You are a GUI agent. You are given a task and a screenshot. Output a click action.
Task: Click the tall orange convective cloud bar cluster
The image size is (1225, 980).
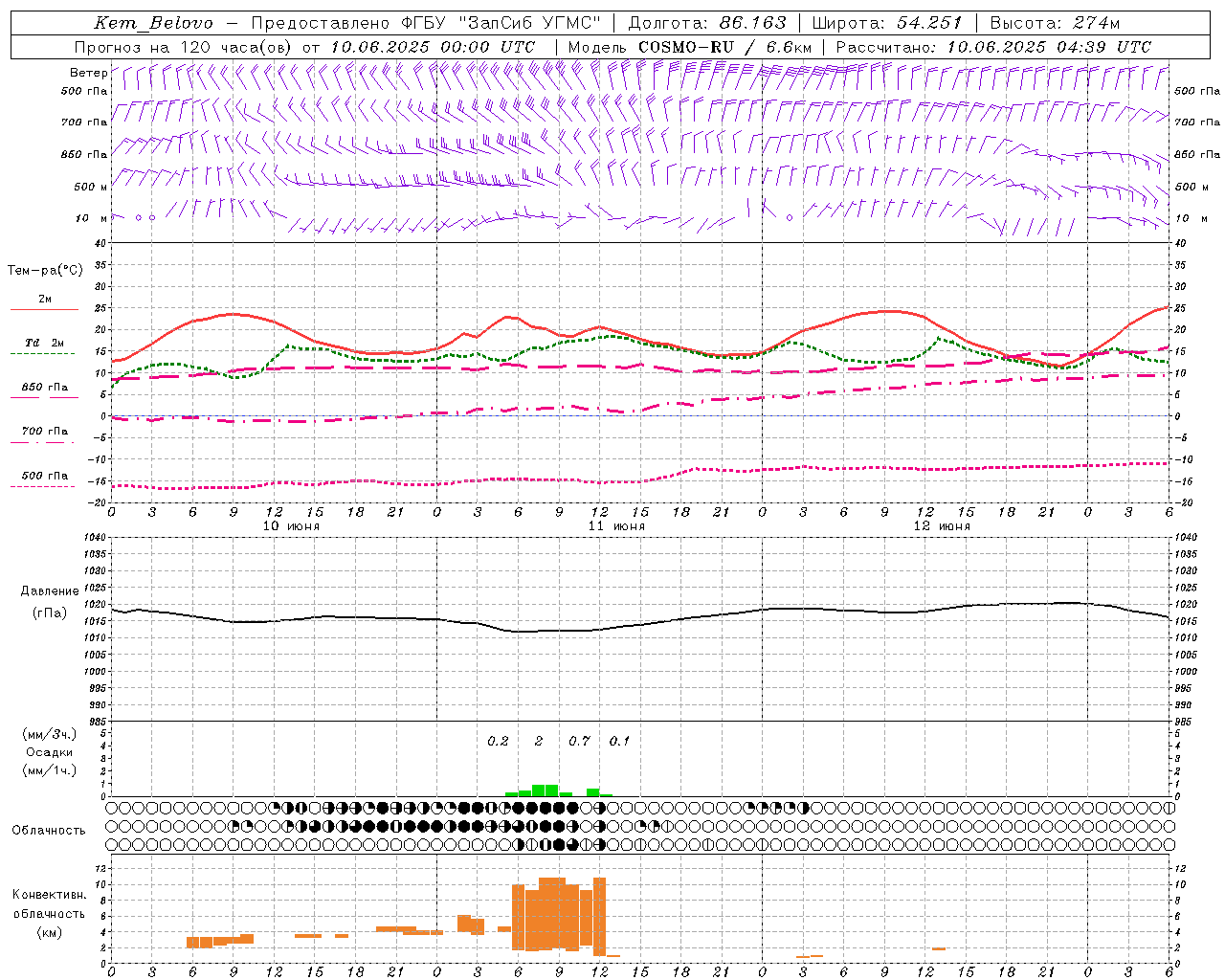(x=559, y=915)
